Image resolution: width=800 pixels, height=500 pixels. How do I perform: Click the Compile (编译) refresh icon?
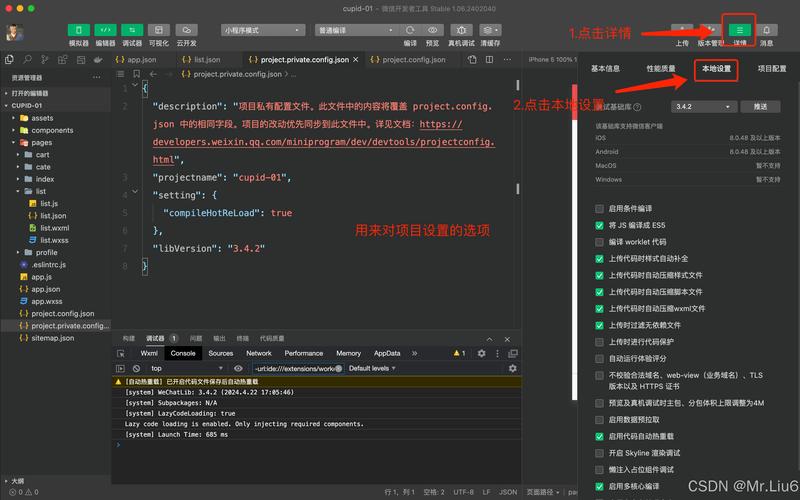click(410, 30)
